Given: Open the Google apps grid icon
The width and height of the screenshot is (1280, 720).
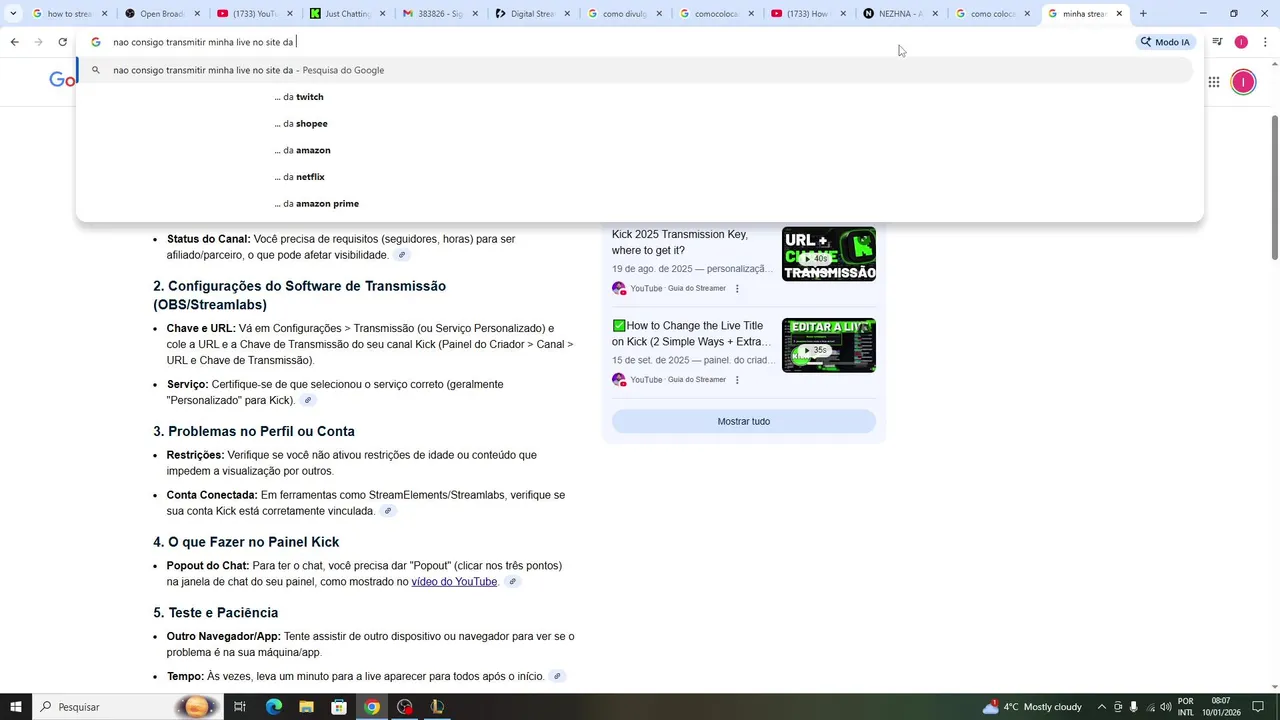Looking at the screenshot, I should [x=1213, y=82].
